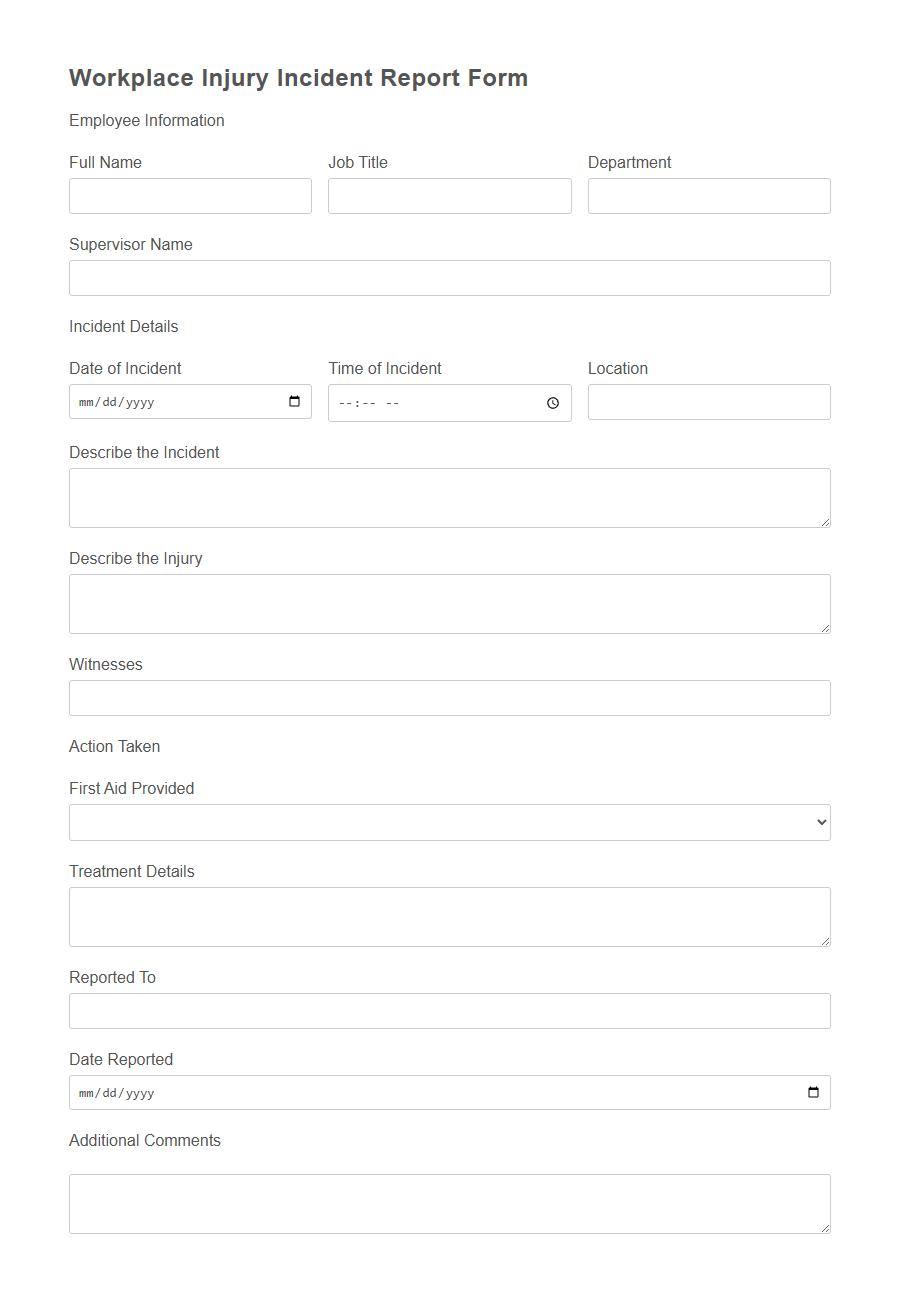
Task: Click the Location input field
Action: [x=709, y=402]
